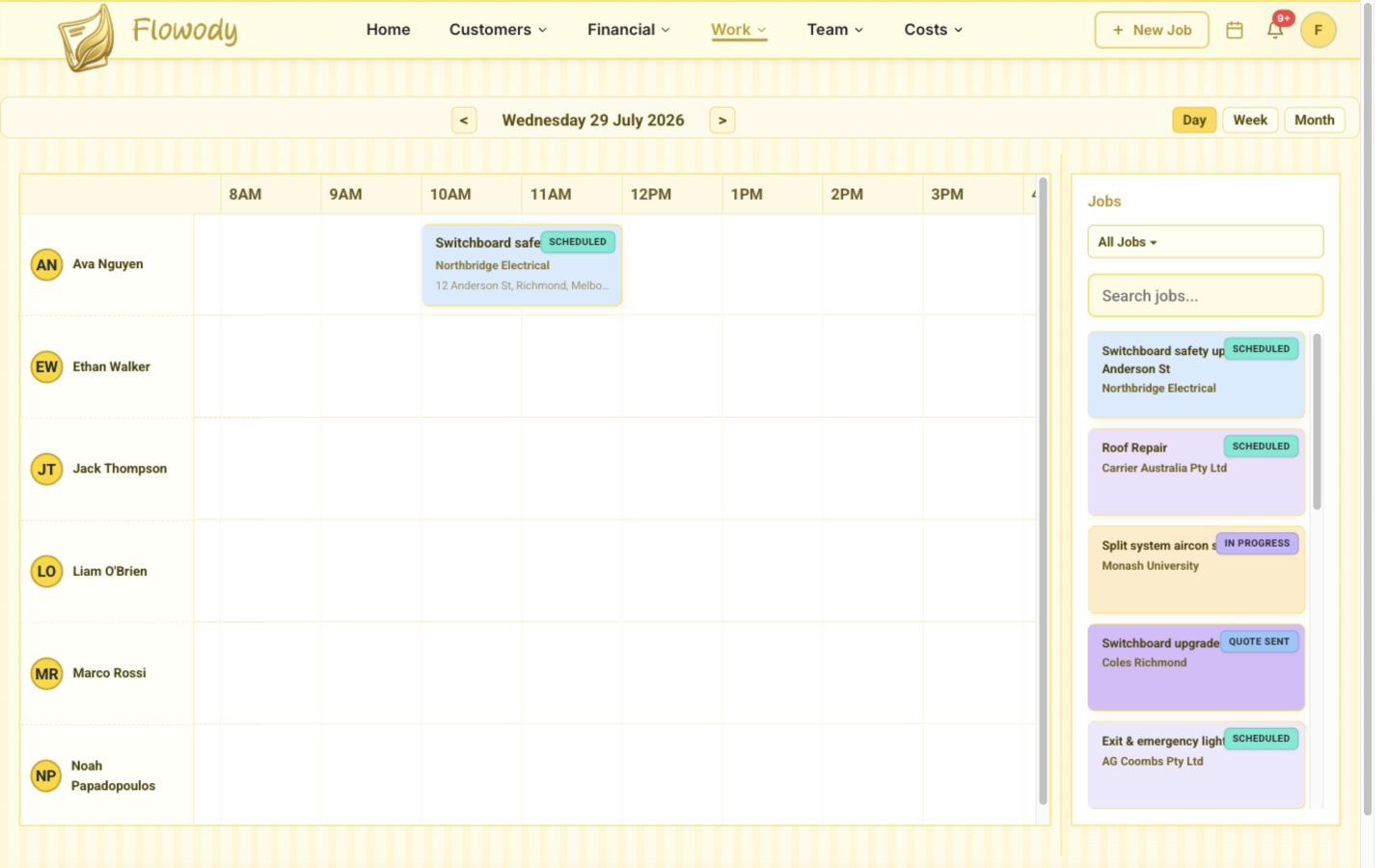Select the Switchboard safety Anderson St job card
Screen dimensions: 1389x868
click(1196, 374)
